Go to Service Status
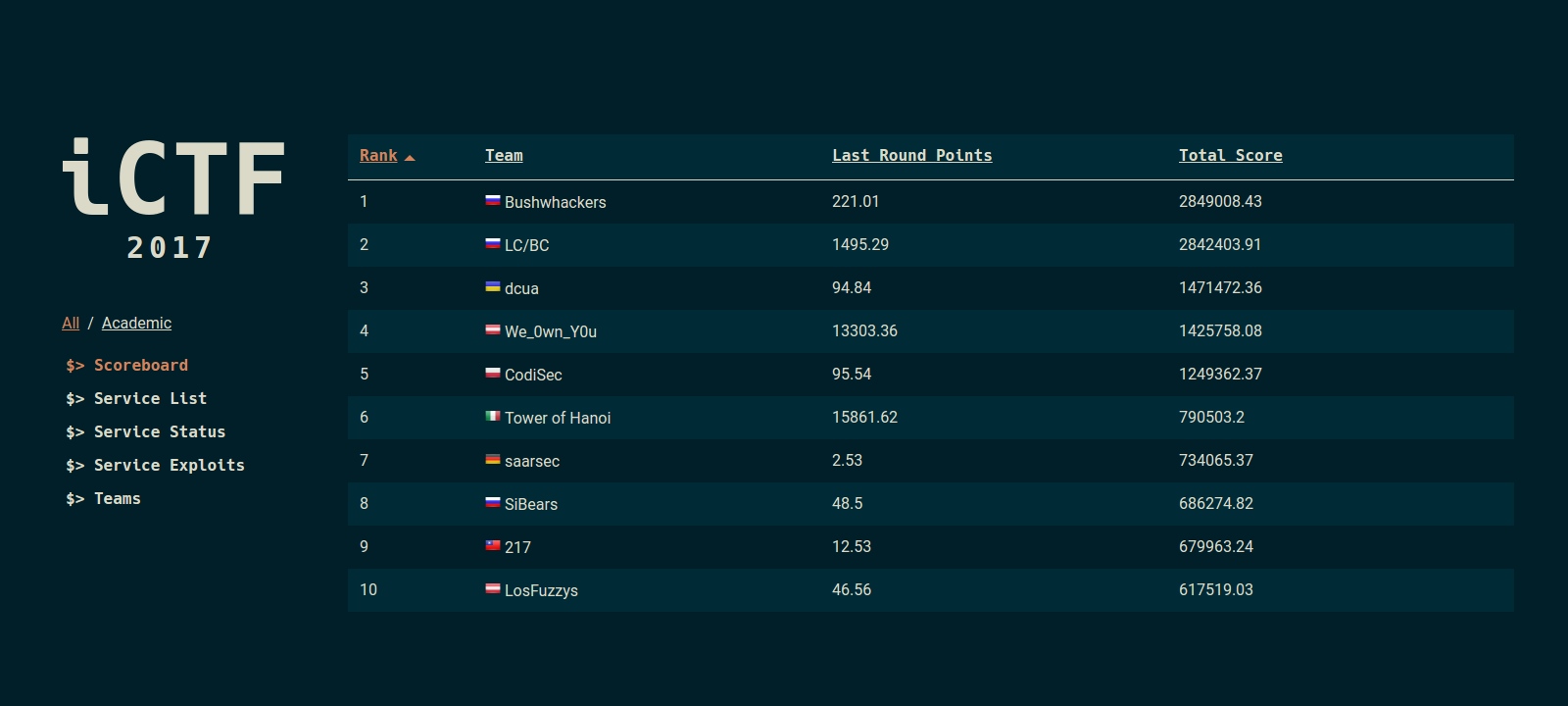1568x706 pixels. [145, 431]
